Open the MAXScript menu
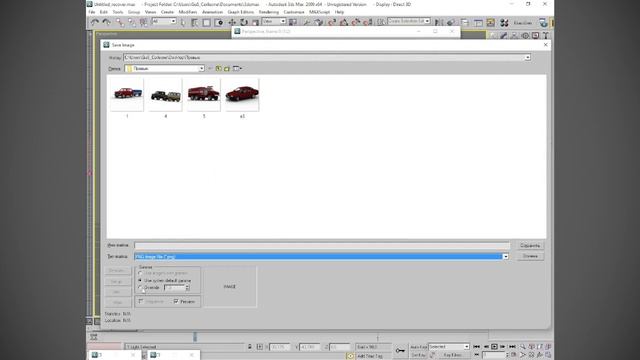This screenshot has width=640, height=360. [320, 12]
